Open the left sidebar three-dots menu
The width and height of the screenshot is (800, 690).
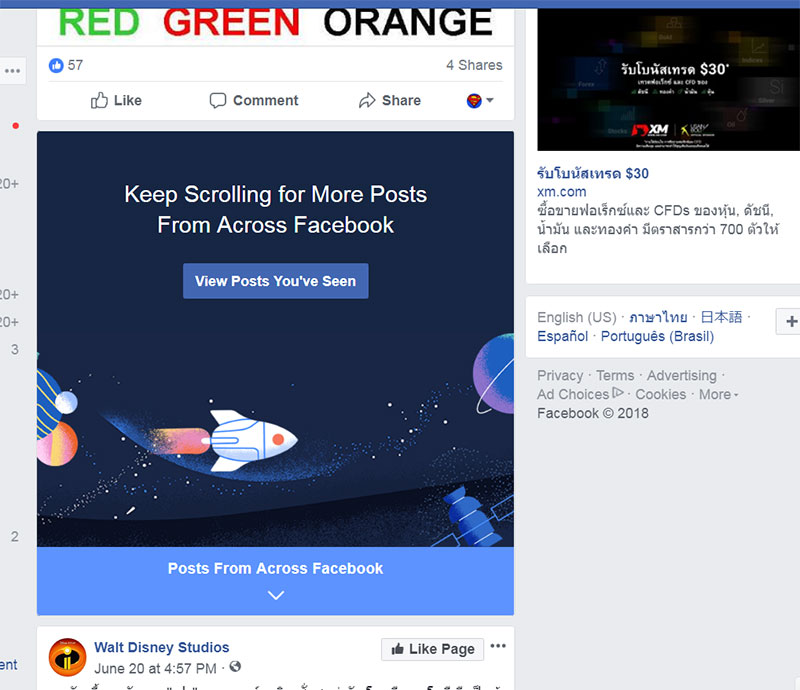pyautogui.click(x=13, y=71)
